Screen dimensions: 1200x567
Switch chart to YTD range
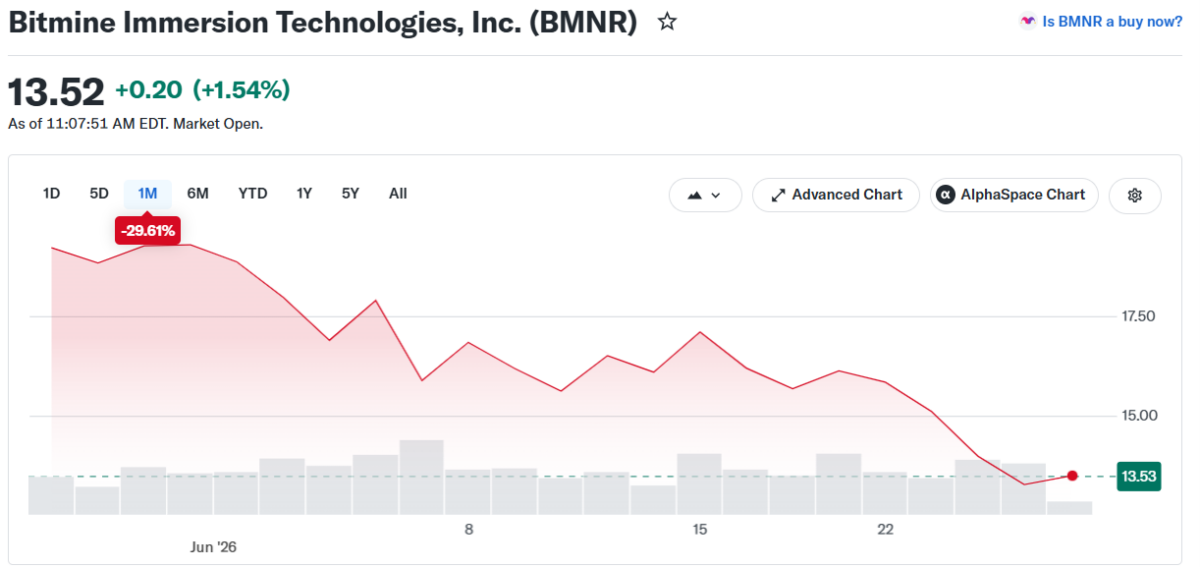[x=253, y=194]
